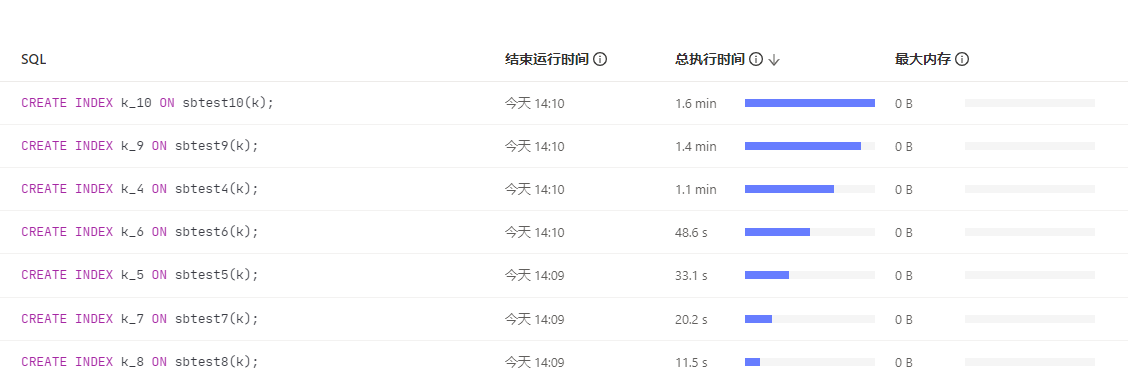
Task: Click the execution time bar for k_10 row
Action: click(810, 103)
